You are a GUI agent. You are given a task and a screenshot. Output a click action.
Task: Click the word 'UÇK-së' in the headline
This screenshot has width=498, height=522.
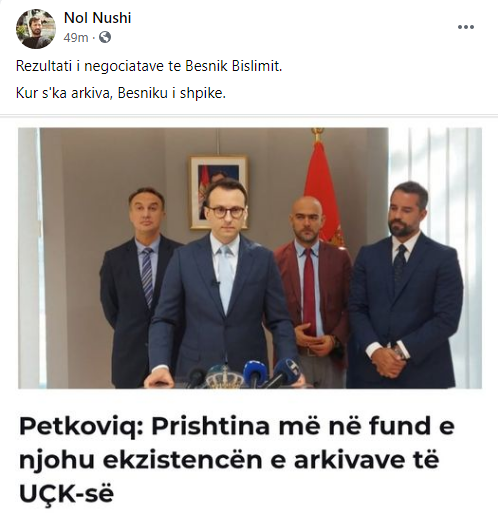[x=66, y=494]
